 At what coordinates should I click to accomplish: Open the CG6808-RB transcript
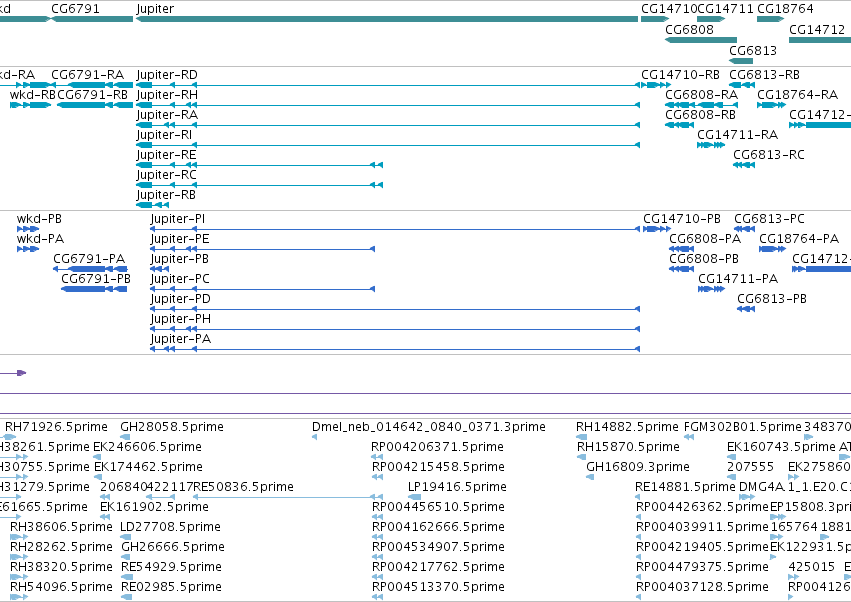[679, 125]
